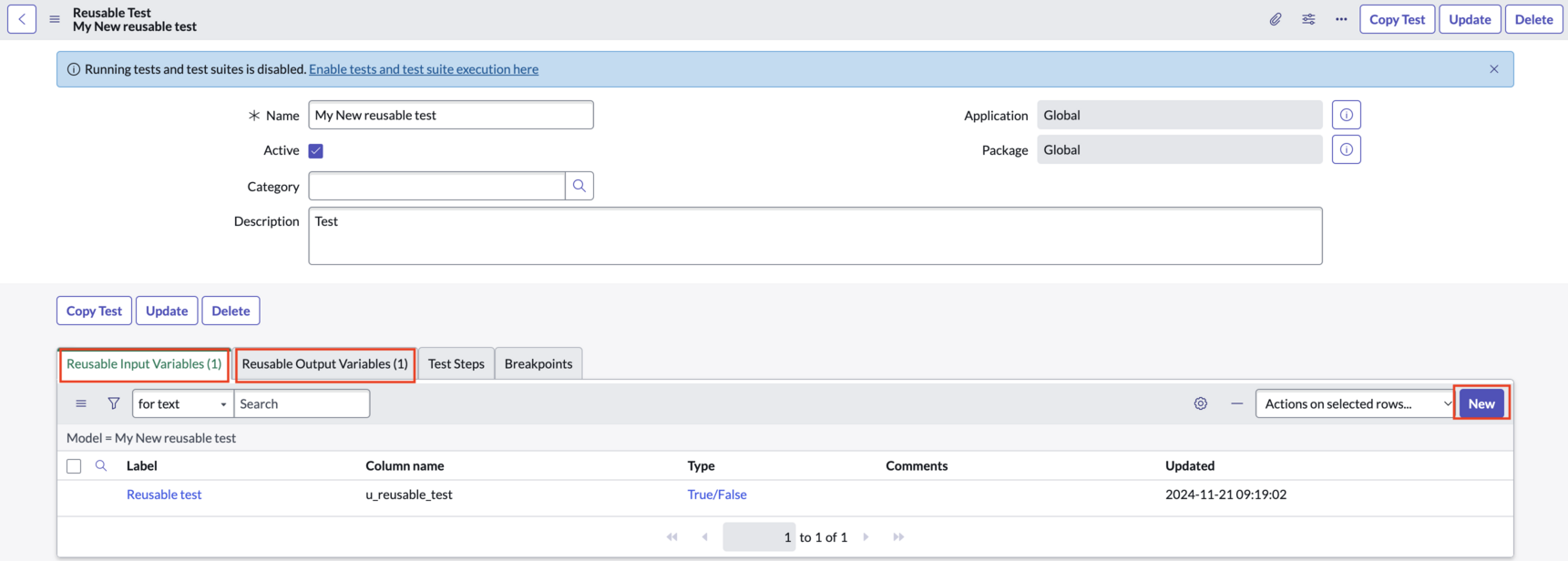Collapse the list with the minus icon
Image resolution: width=1568 pixels, height=561 pixels.
click(x=1236, y=403)
